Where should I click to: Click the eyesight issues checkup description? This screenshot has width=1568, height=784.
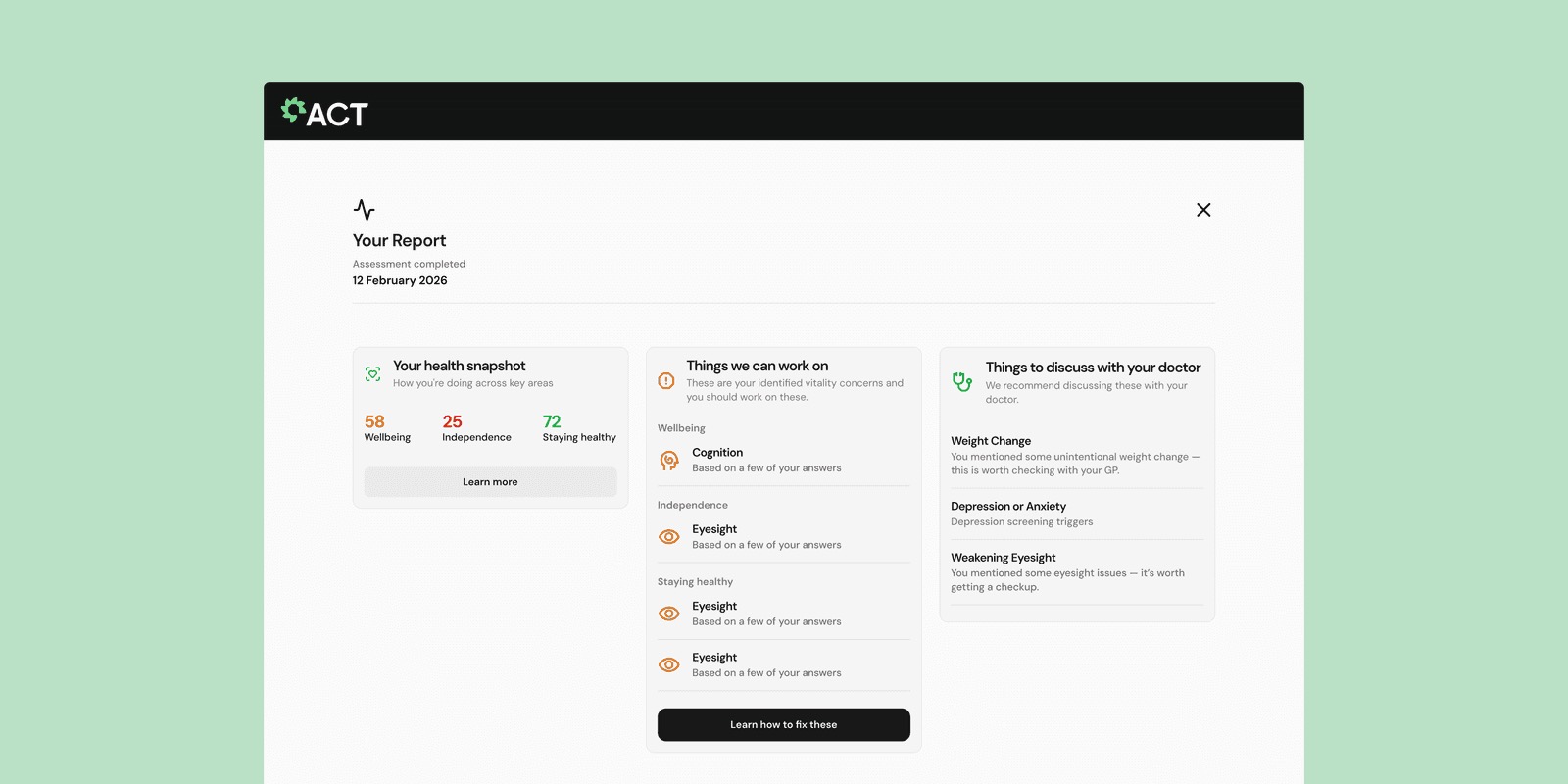point(1067,580)
